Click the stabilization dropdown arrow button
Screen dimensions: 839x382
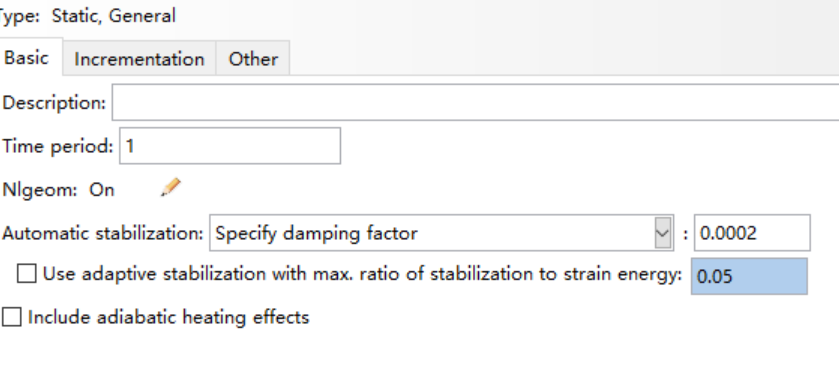pyautogui.click(x=663, y=233)
